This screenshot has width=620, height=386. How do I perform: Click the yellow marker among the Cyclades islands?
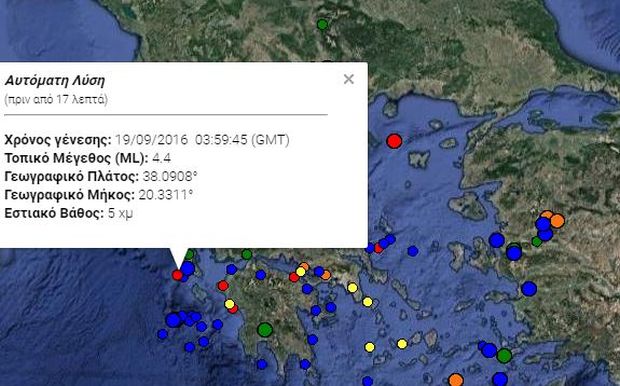[x=402, y=344]
